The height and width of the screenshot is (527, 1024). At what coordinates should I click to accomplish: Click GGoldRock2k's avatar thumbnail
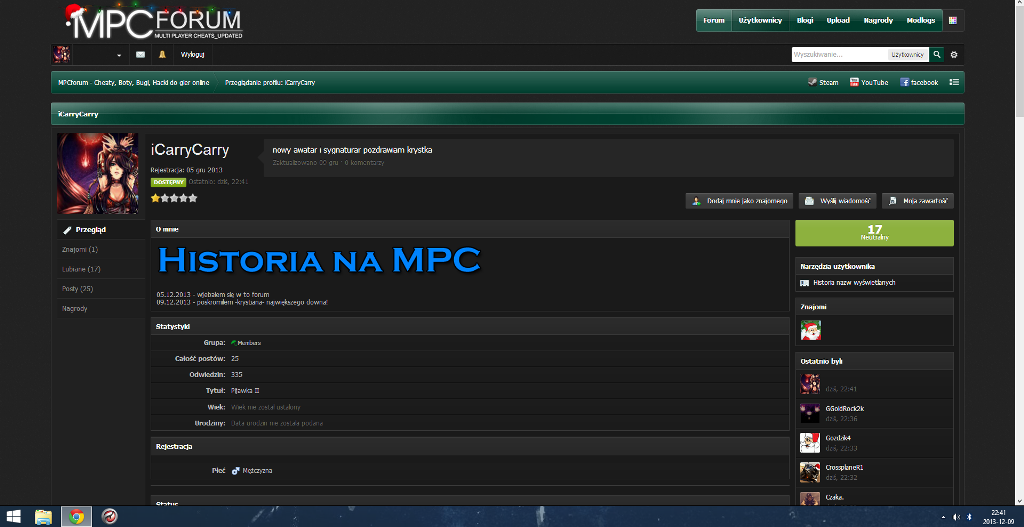click(810, 413)
